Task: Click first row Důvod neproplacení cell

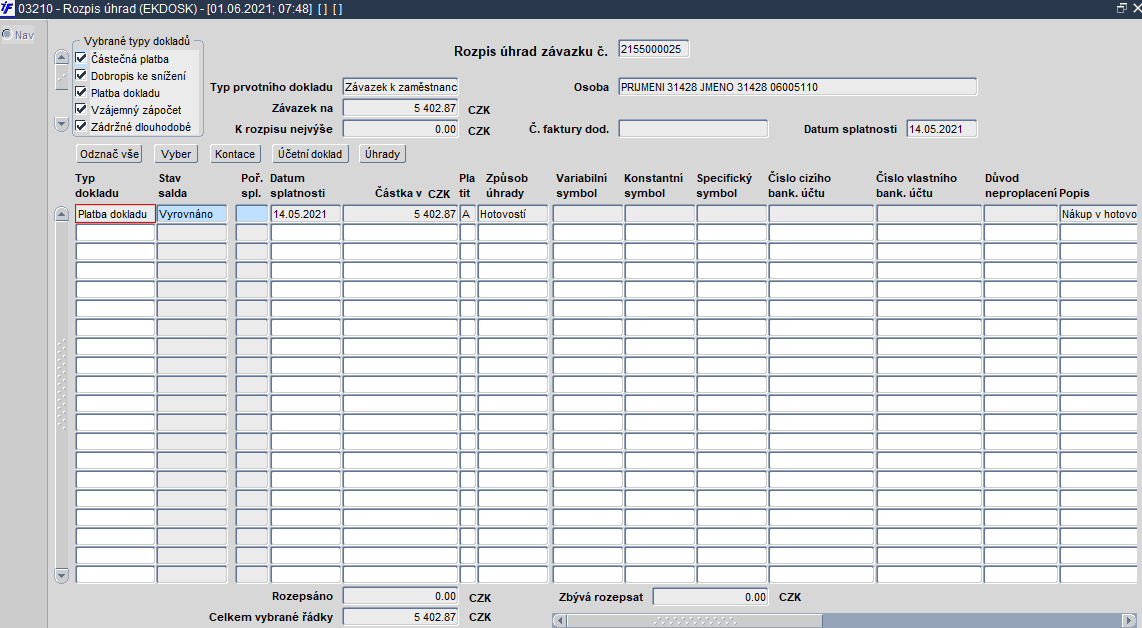Action: 1021,214
